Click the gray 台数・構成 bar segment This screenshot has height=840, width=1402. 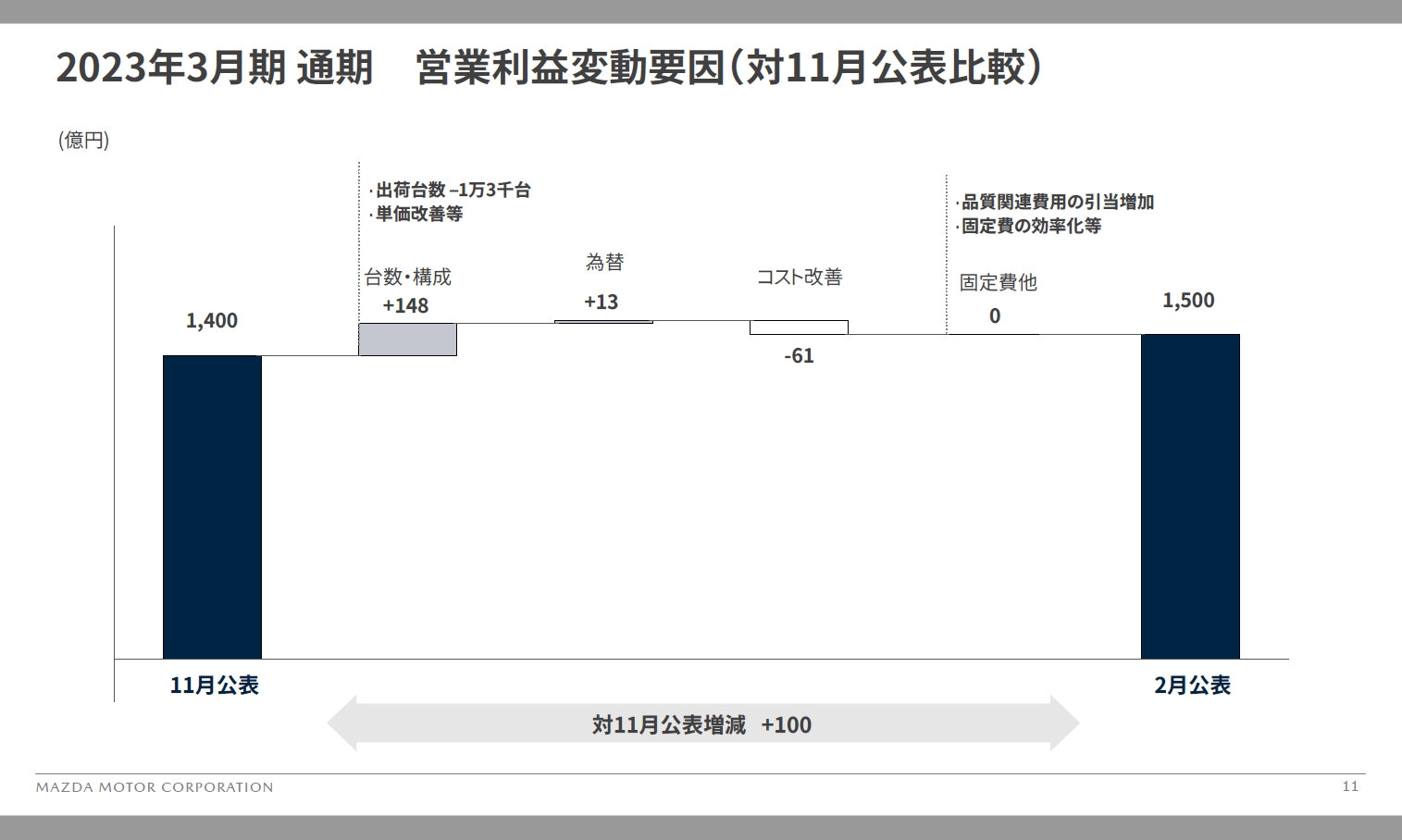click(407, 340)
